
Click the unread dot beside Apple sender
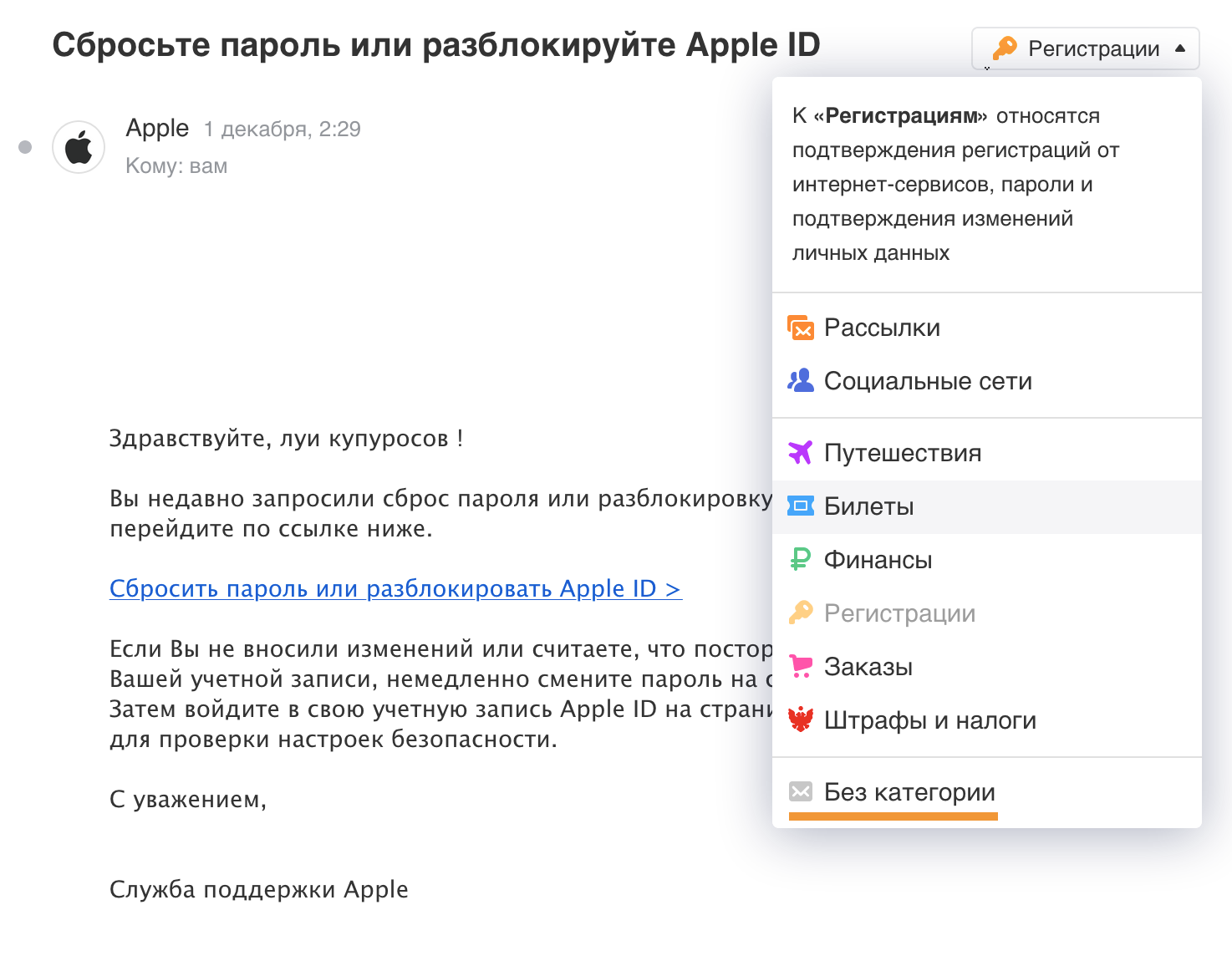pos(25,147)
